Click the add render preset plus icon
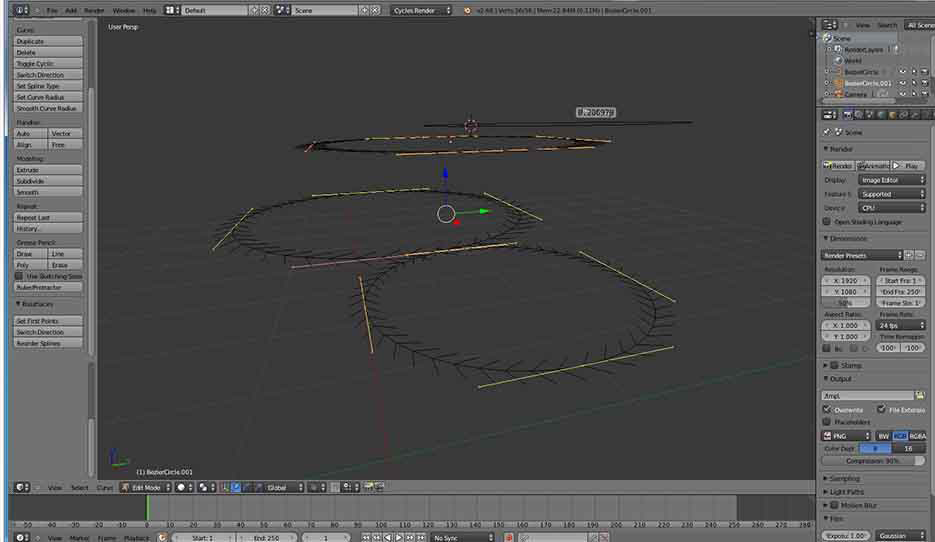This screenshot has width=935, height=542. coord(908,256)
